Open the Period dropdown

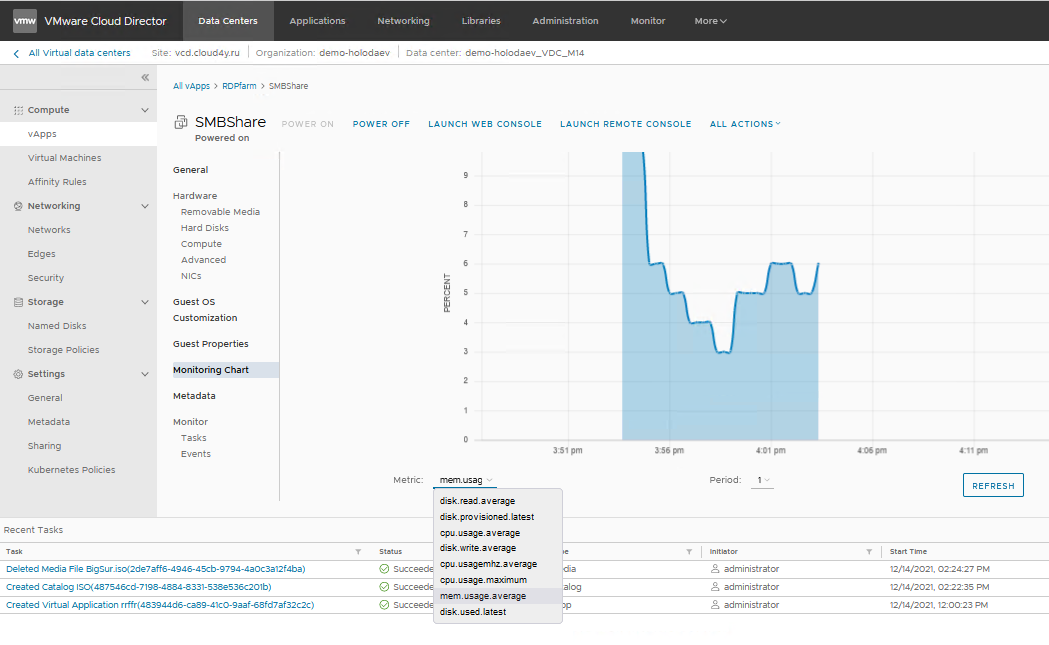(763, 480)
